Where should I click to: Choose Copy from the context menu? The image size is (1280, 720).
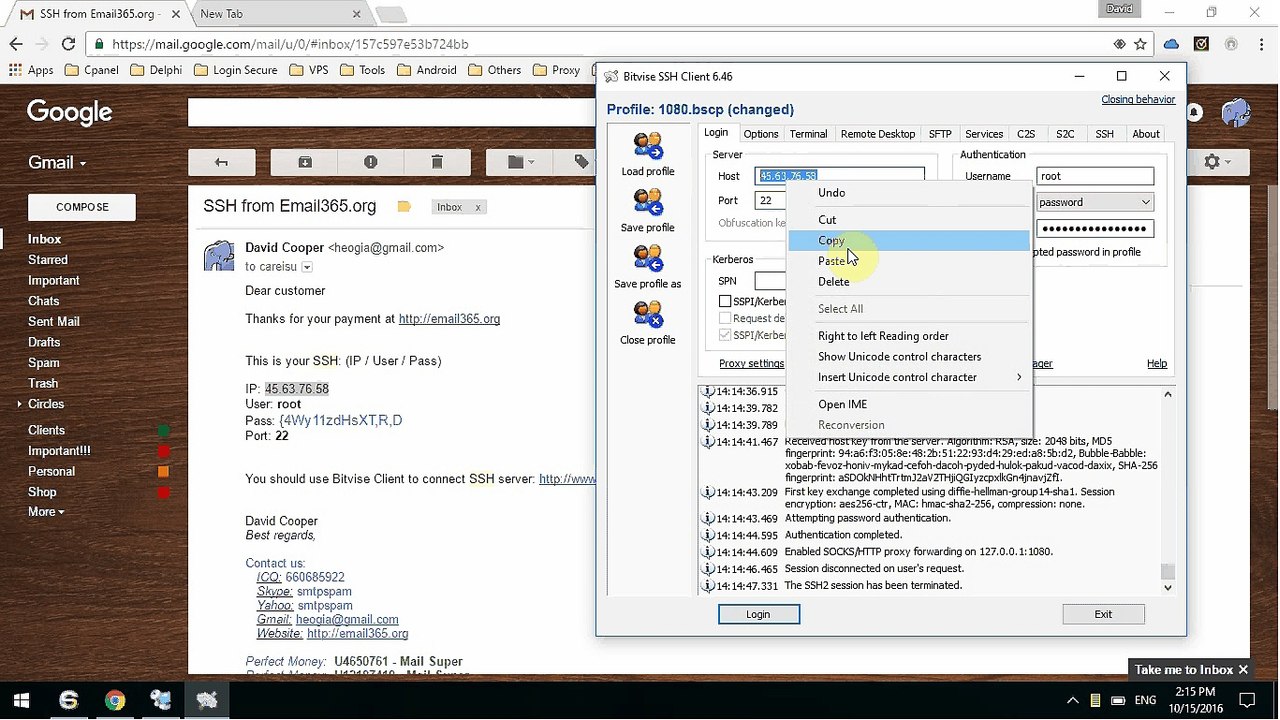pos(908,240)
